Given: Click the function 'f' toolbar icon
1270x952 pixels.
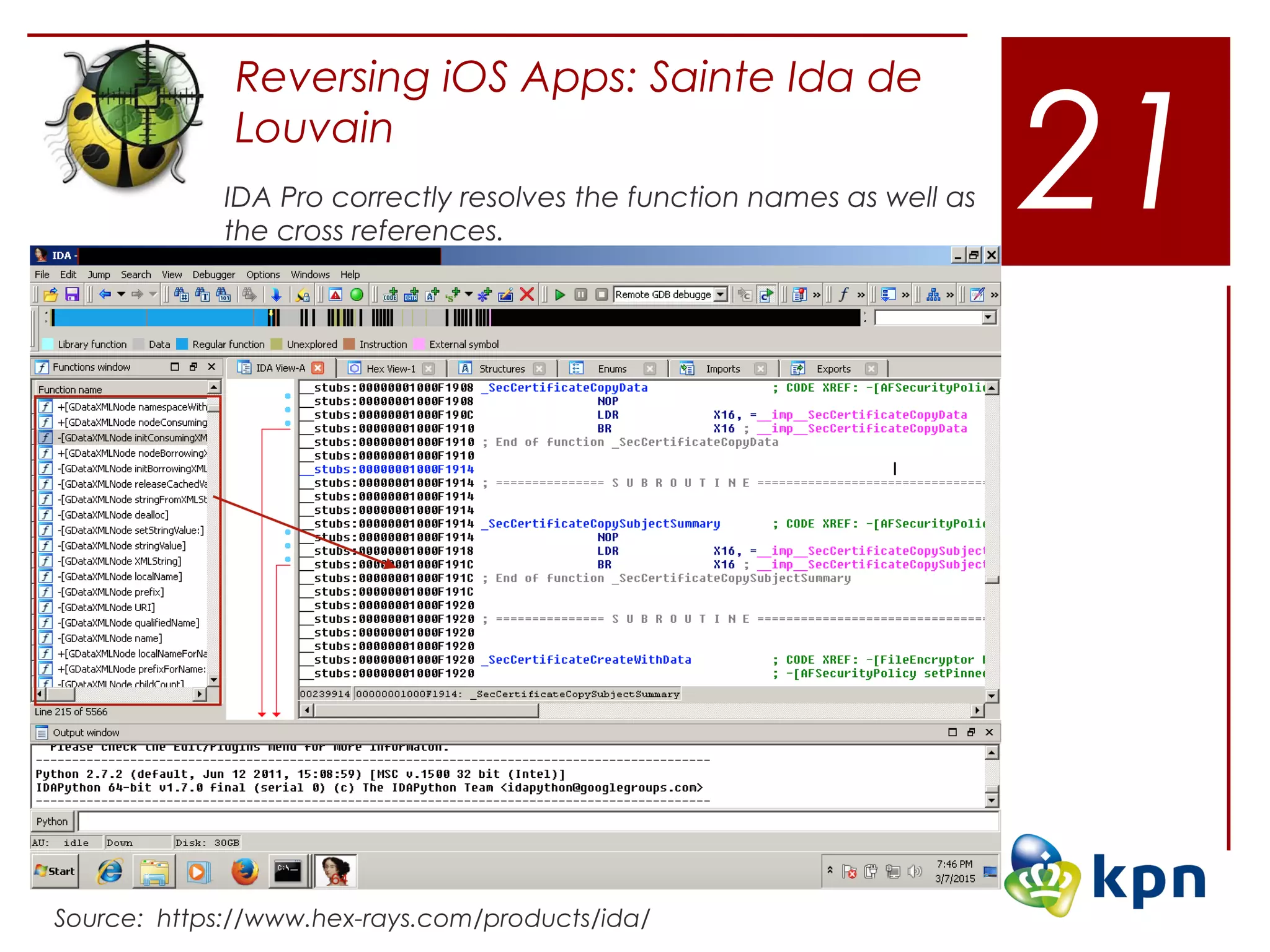Looking at the screenshot, I should coord(843,295).
